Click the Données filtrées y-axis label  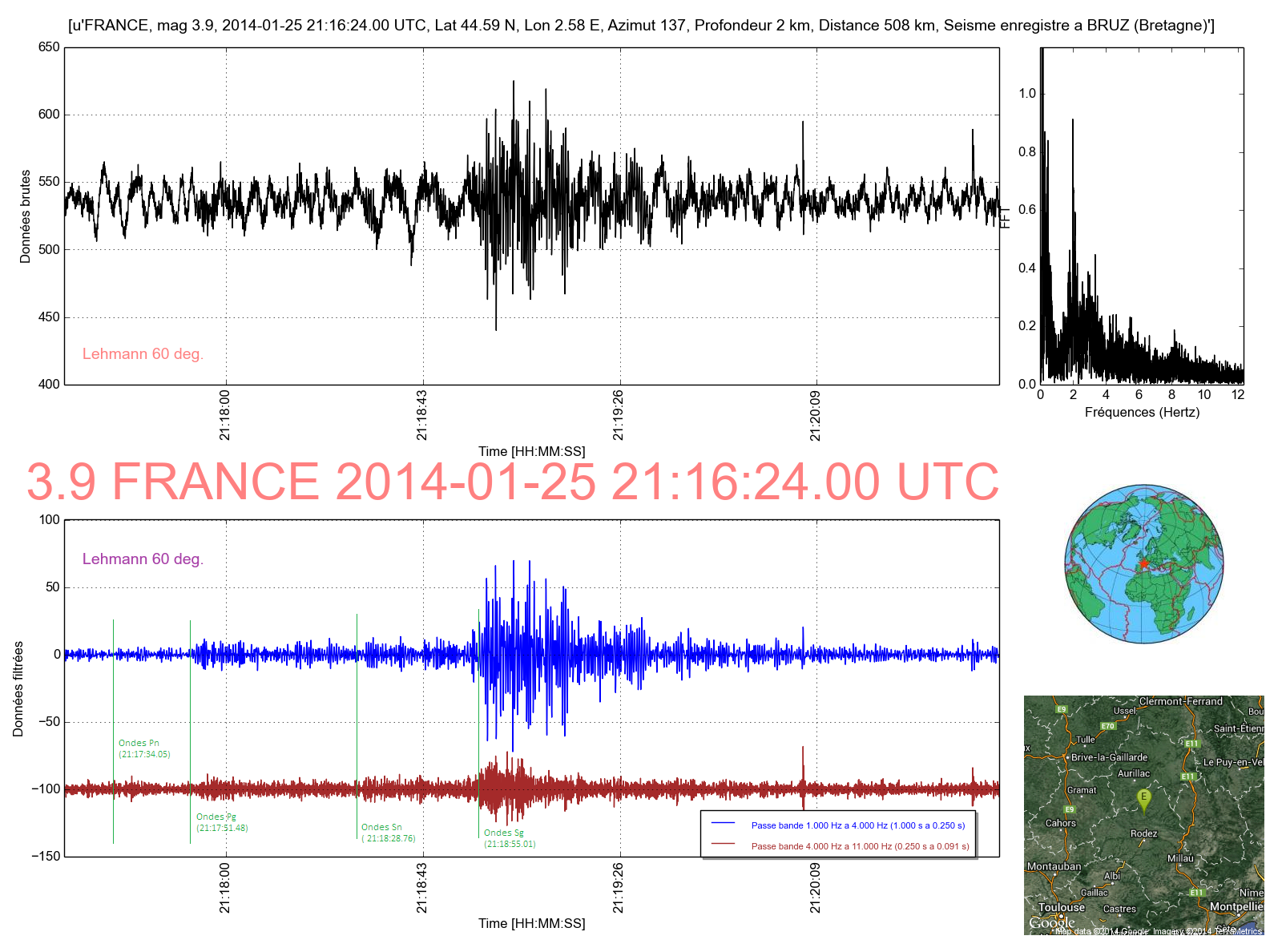18,688
